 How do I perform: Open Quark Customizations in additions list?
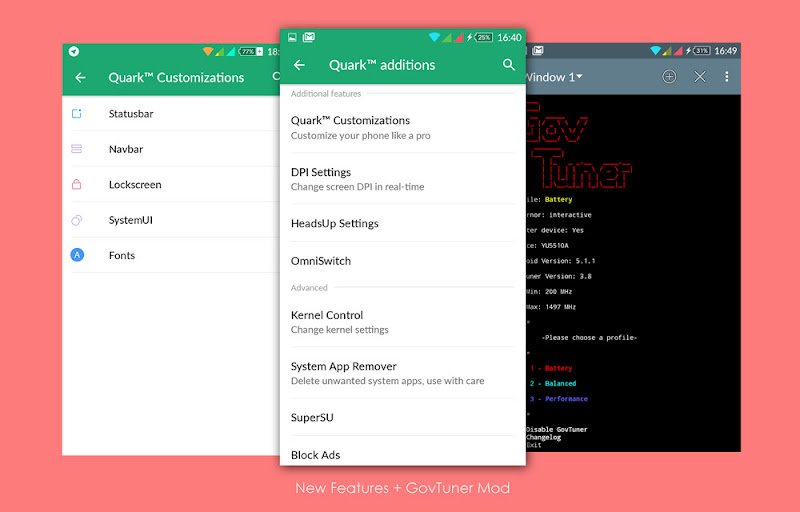(403, 127)
